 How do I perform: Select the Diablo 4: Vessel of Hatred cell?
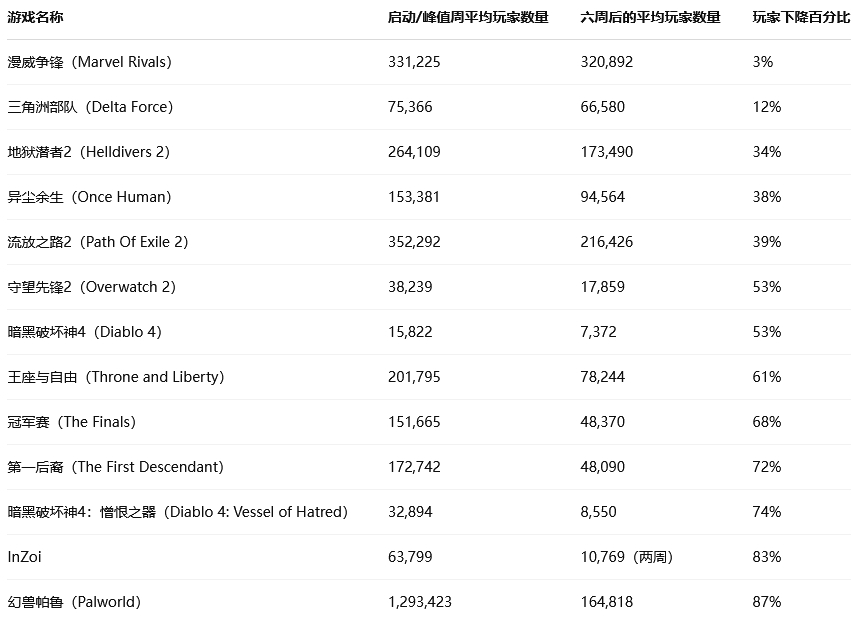coord(177,512)
